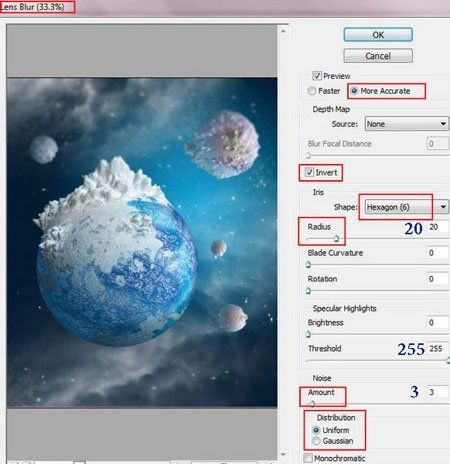Viewport: 450px width, 464px height.
Task: Click the Threshold value field showing 255
Action: pyautogui.click(x=438, y=349)
